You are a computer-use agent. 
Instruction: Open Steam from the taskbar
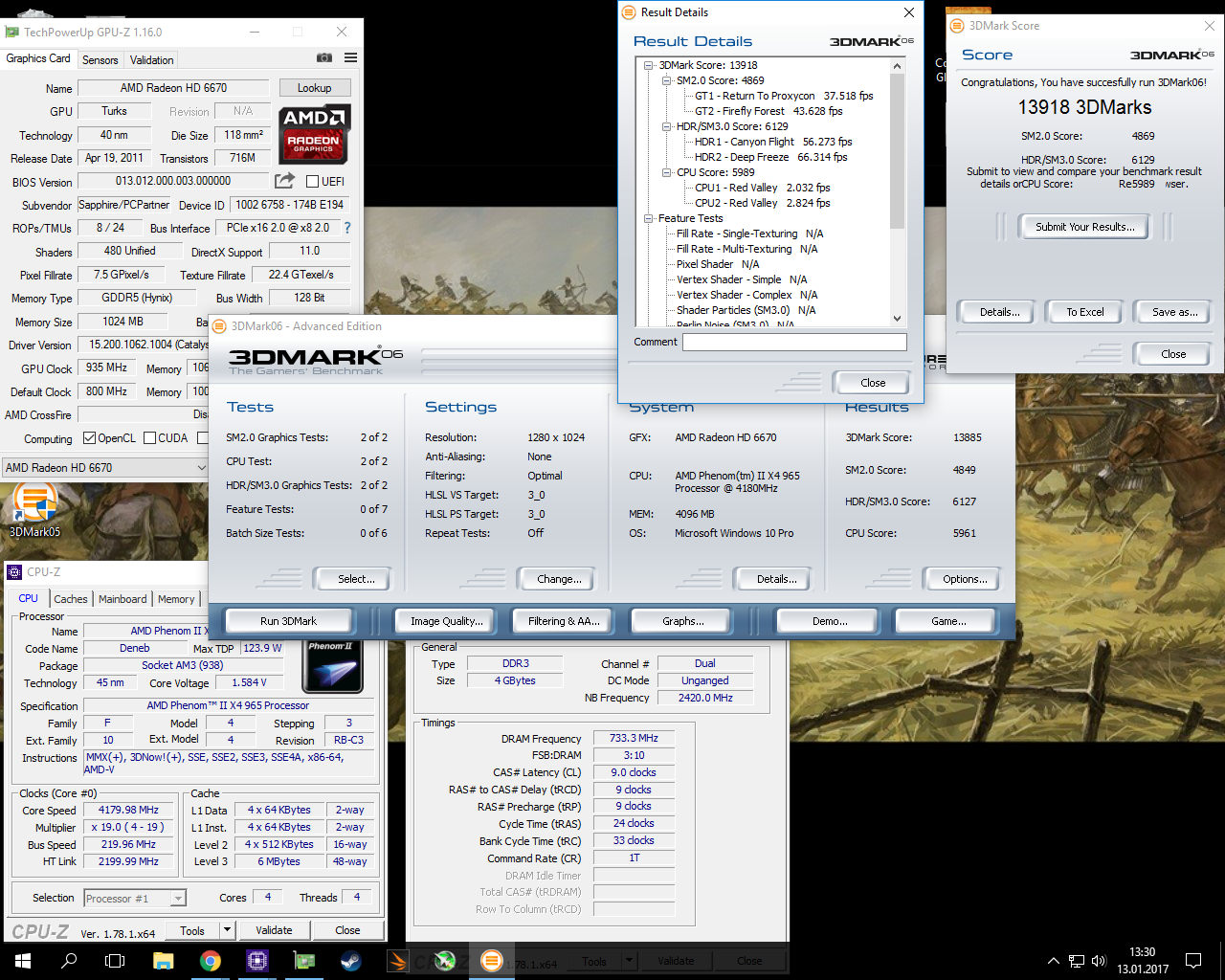350,961
